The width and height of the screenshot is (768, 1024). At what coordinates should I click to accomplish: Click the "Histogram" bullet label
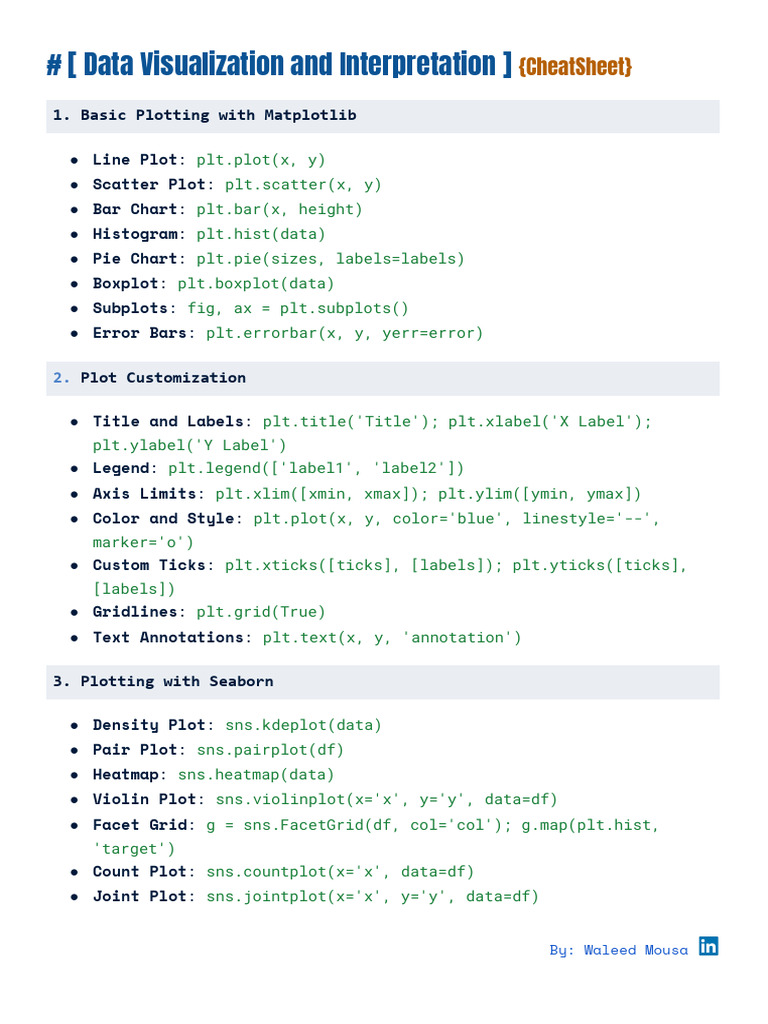[136, 234]
